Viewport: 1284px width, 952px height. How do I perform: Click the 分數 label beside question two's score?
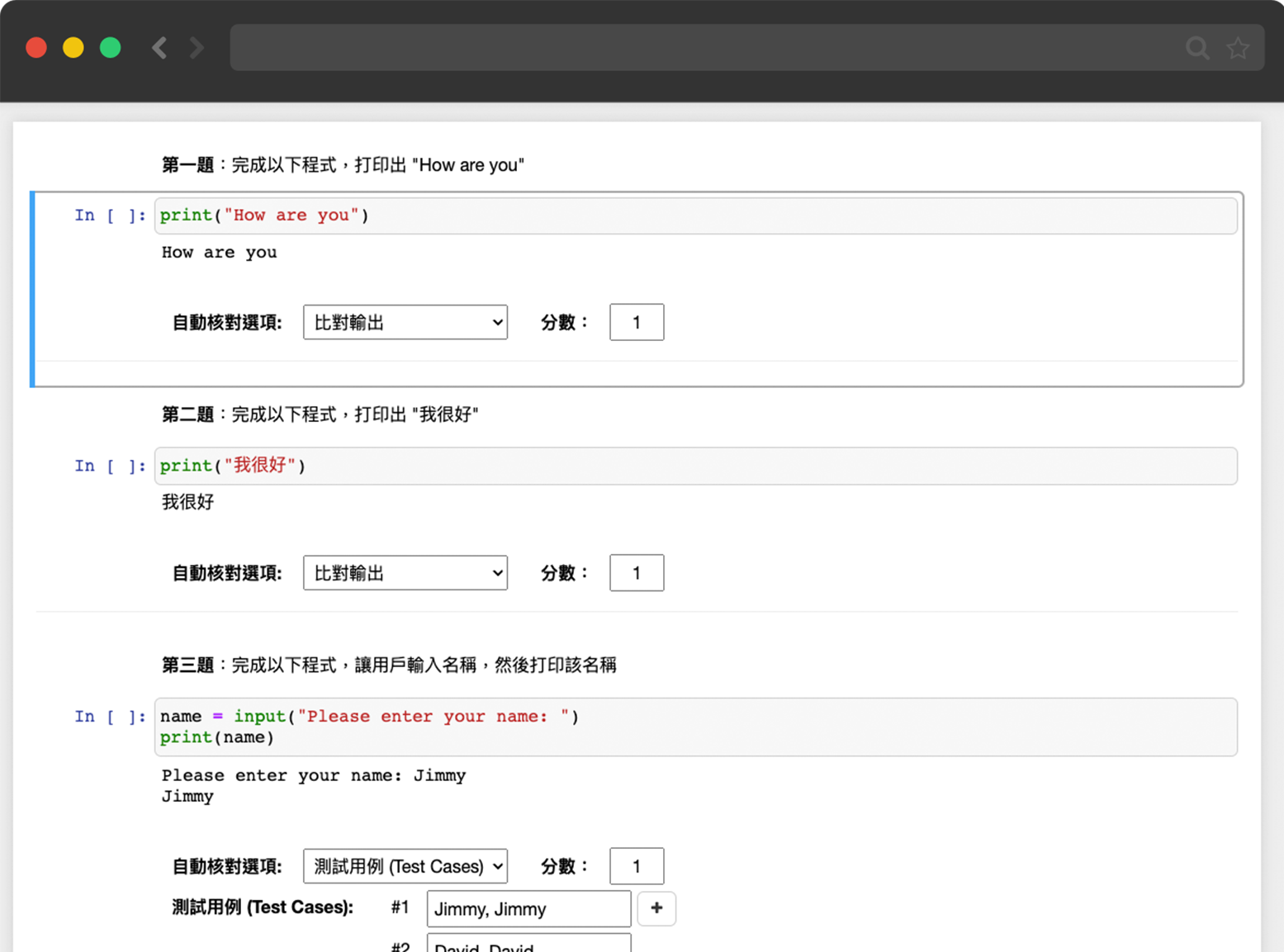pyautogui.click(x=565, y=573)
